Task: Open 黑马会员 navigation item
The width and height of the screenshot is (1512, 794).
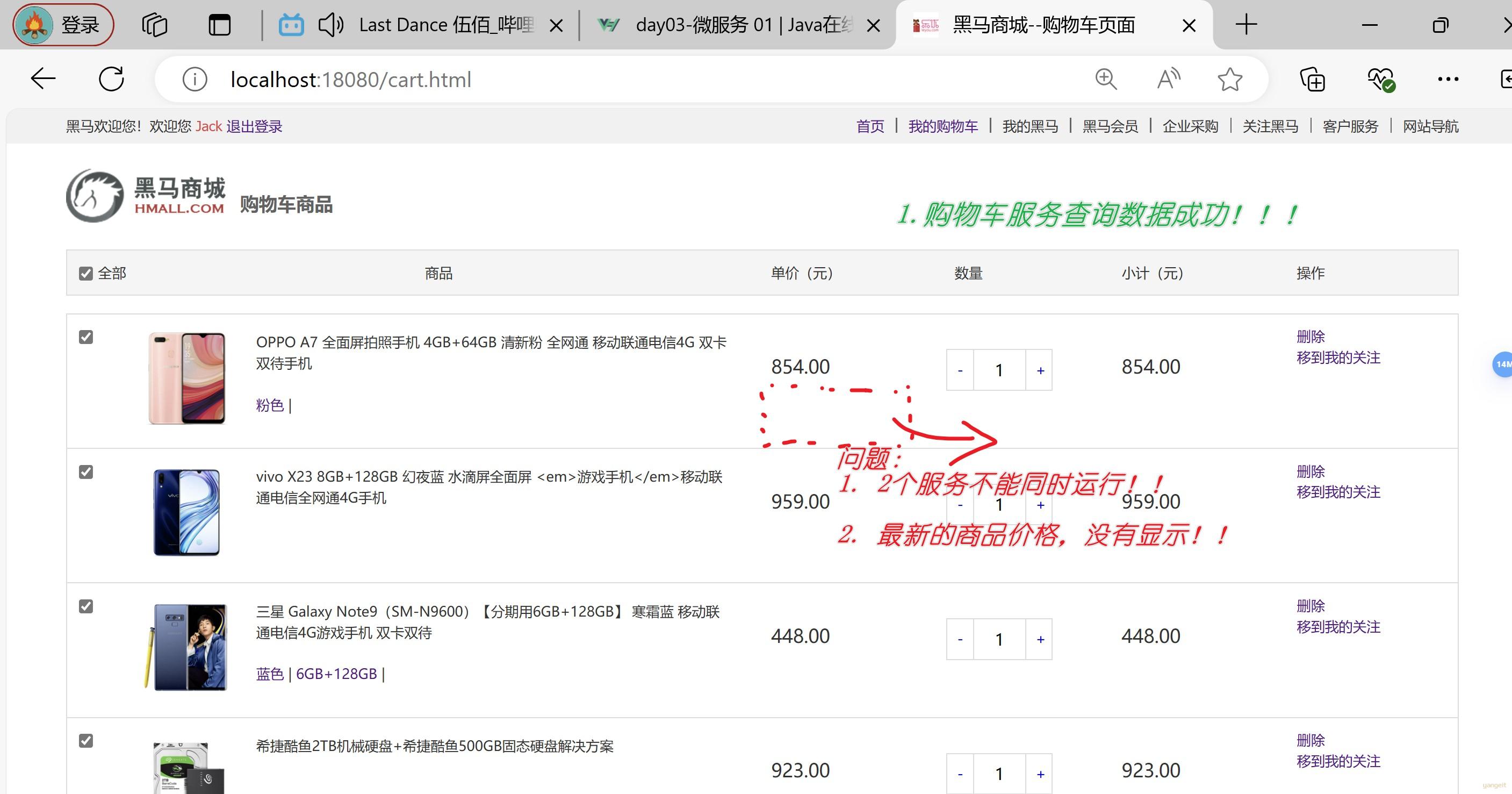Action: click(x=1110, y=126)
